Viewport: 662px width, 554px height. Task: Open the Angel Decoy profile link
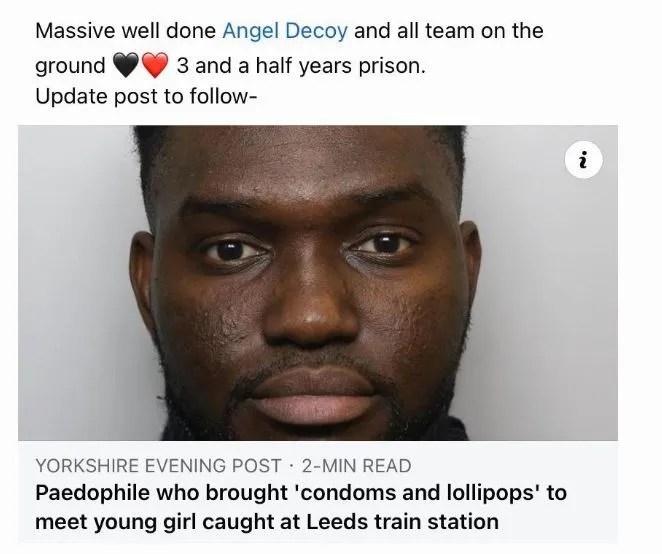coord(285,31)
